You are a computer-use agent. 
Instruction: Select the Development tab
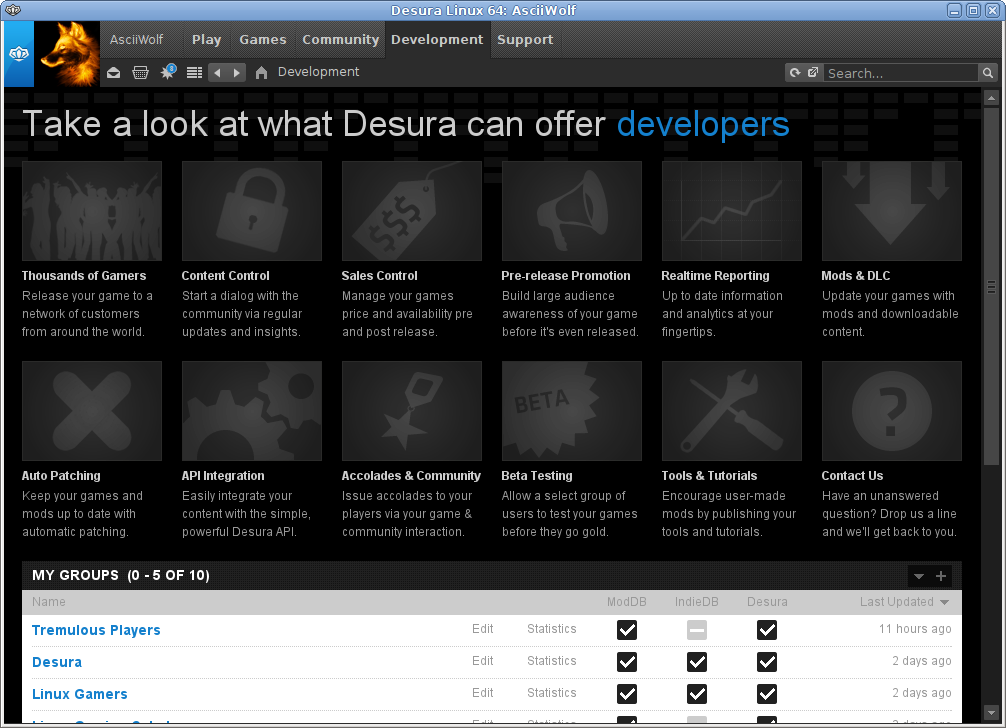tap(437, 40)
